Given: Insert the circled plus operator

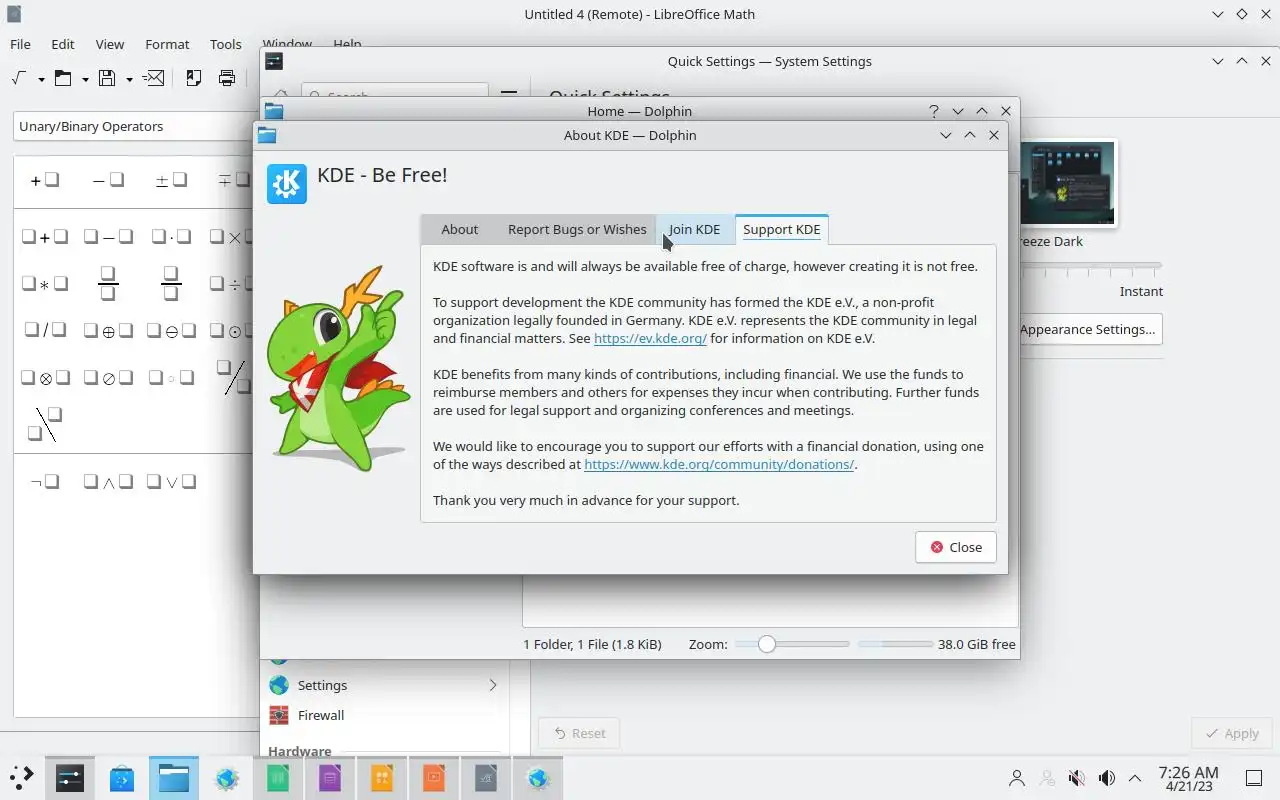Looking at the screenshot, I should [108, 330].
